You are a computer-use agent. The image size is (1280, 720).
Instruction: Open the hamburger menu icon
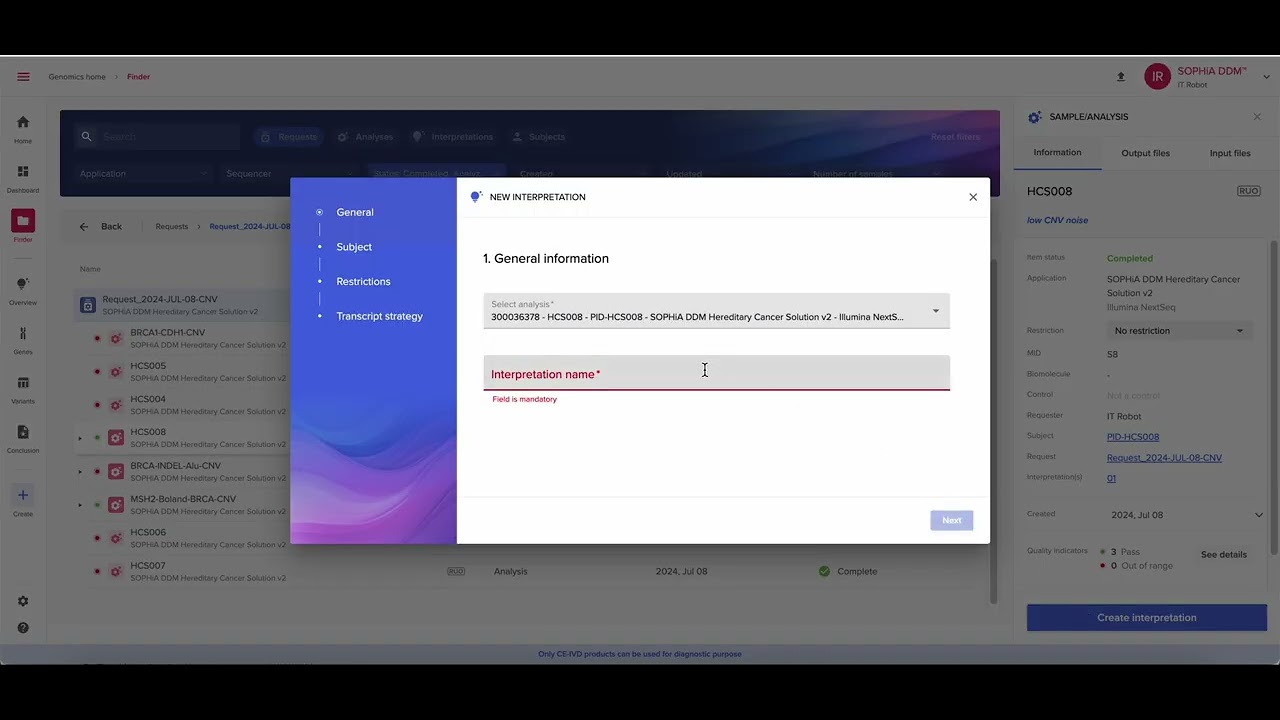pos(23,77)
